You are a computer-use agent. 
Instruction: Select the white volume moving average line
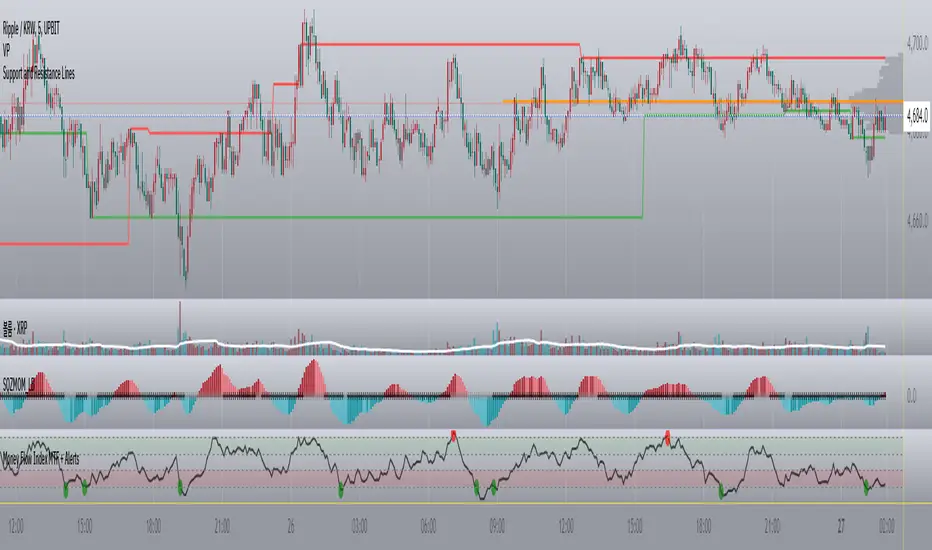pos(443,346)
